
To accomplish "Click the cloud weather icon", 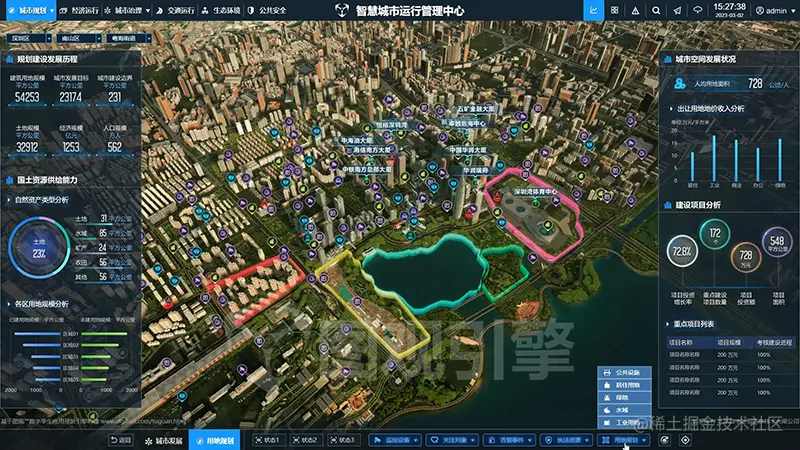I will pyautogui.click(x=697, y=10).
